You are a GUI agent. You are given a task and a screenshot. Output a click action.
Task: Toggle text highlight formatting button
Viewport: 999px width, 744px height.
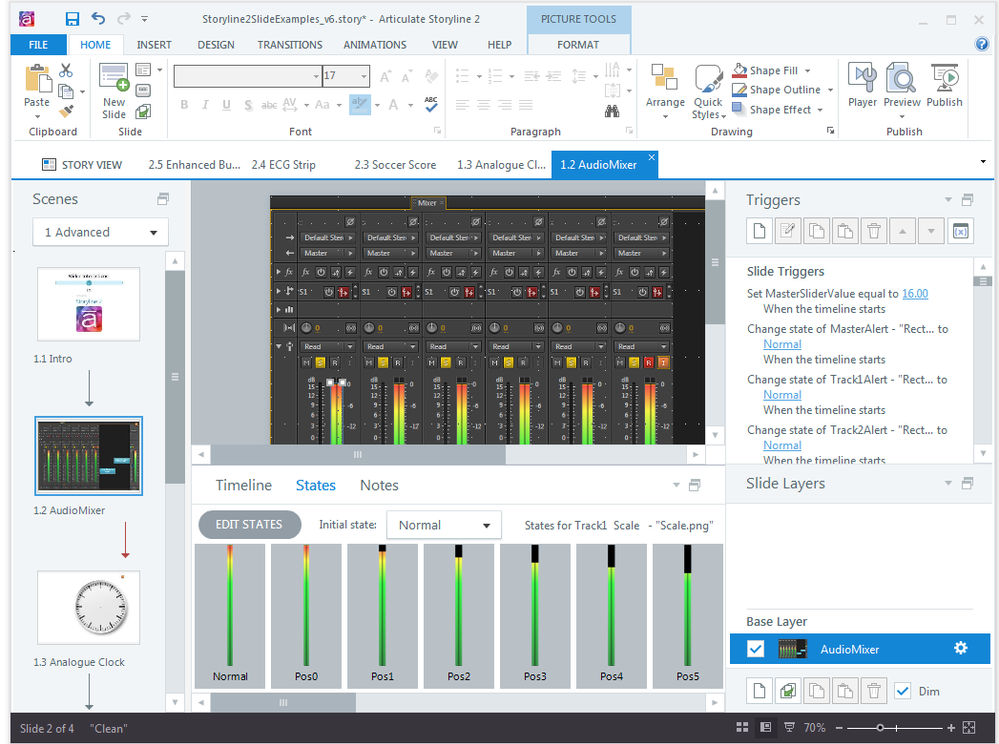click(359, 104)
